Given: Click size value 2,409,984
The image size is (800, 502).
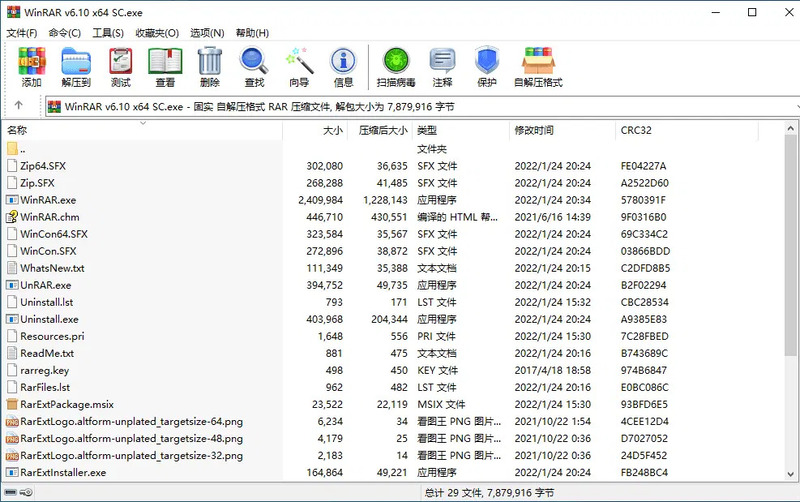Looking at the screenshot, I should tap(320, 200).
